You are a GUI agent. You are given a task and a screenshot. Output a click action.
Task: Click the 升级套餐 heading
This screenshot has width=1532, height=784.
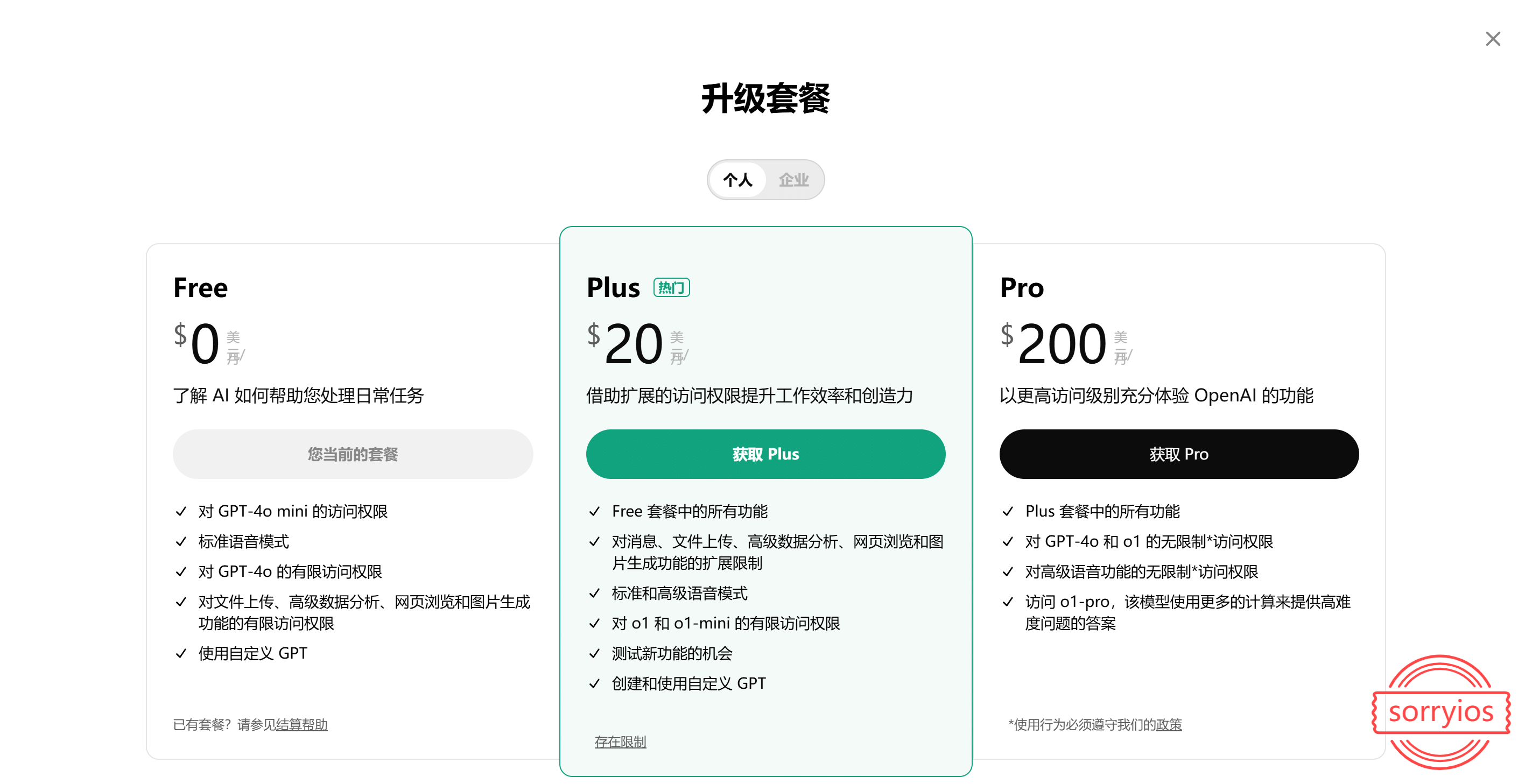pos(765,98)
